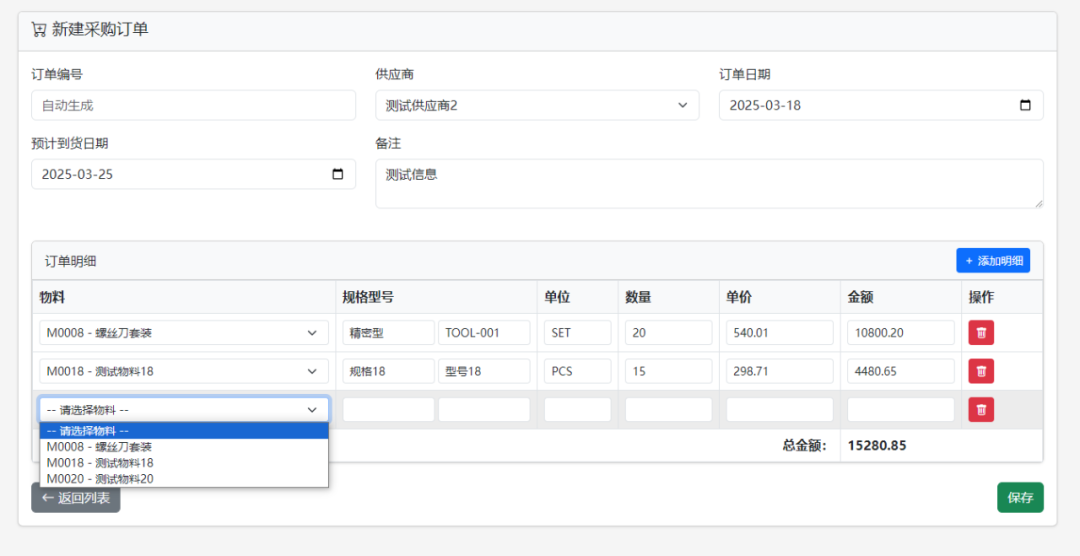The image size is (1080, 556).
Task: Click the model field containing 型号18
Action: point(484,371)
